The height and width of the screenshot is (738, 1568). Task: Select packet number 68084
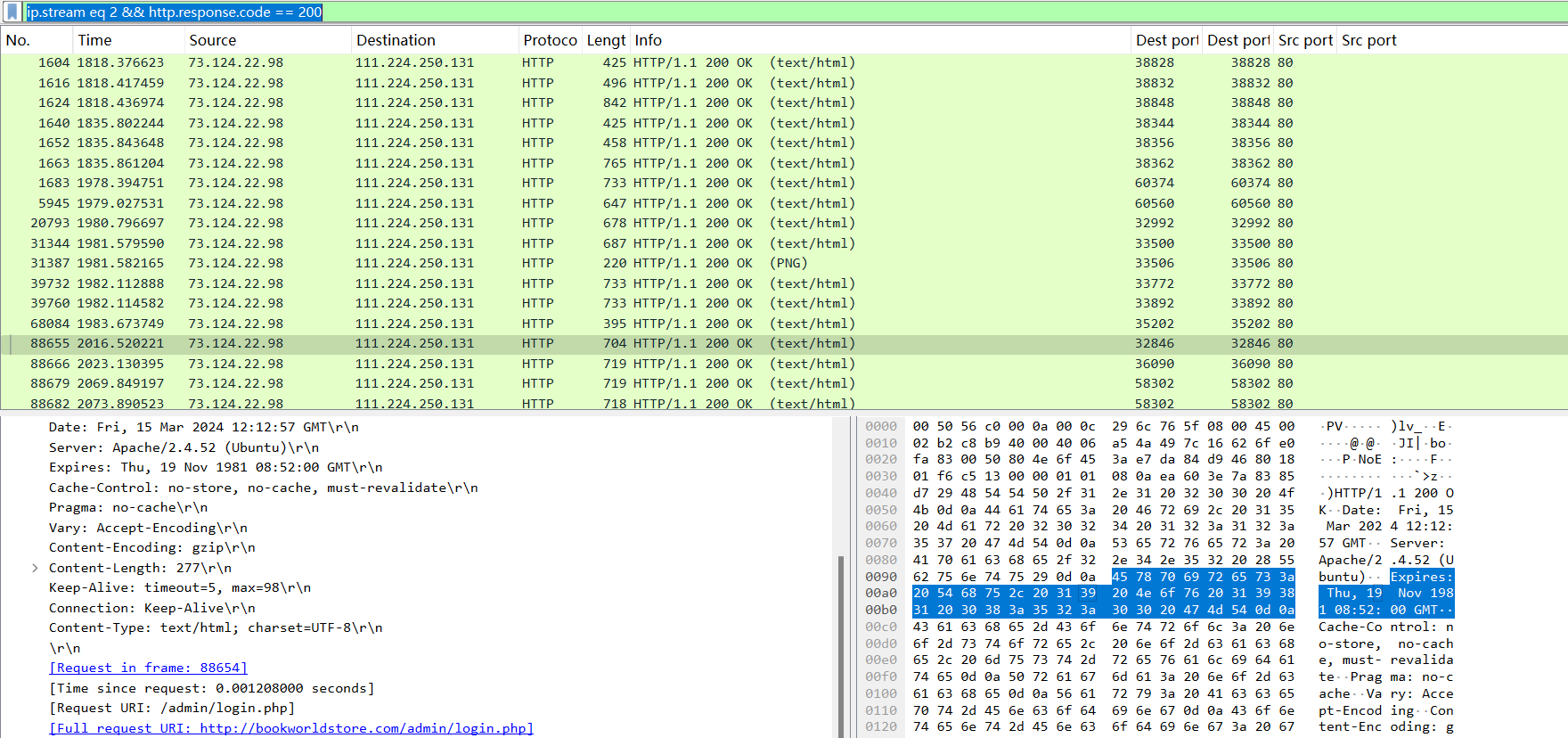click(784, 324)
